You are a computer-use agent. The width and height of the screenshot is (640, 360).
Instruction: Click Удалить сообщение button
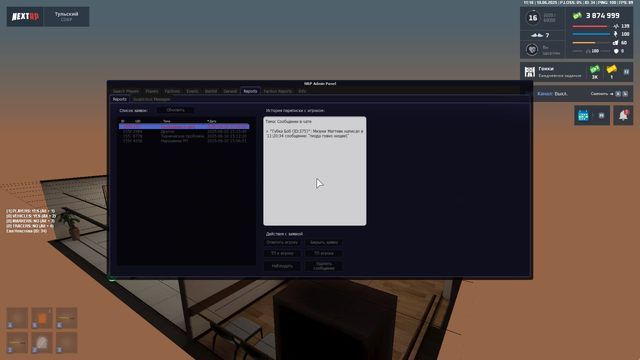coord(324,266)
